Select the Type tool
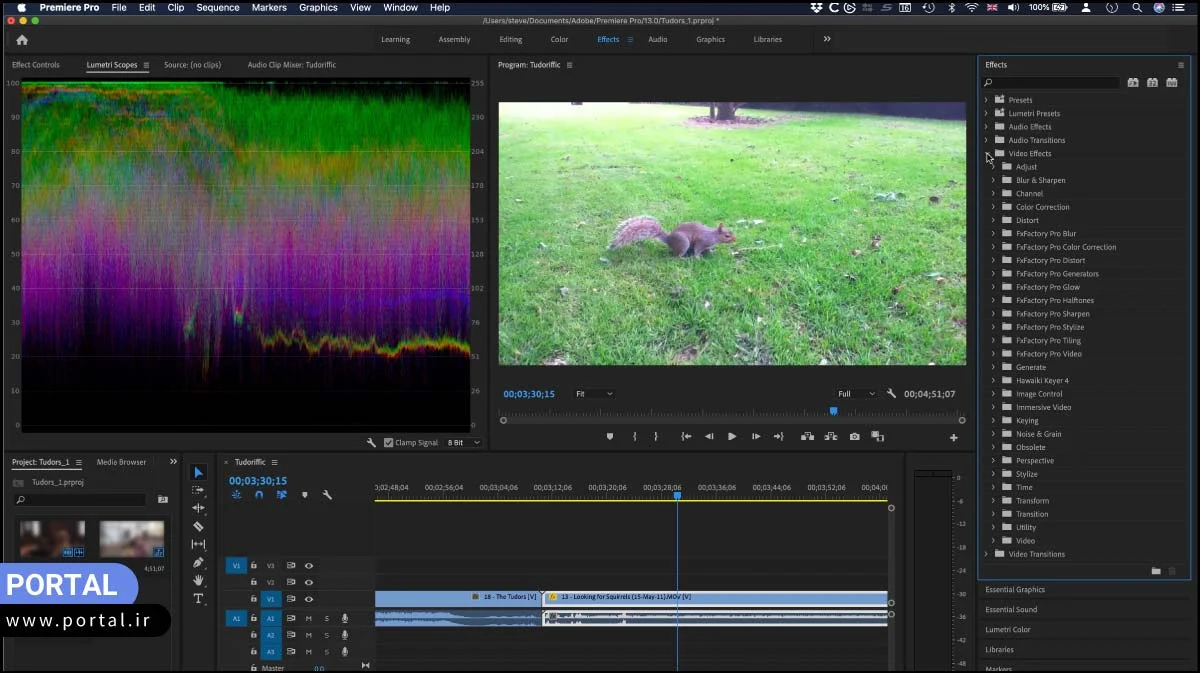 [198, 598]
